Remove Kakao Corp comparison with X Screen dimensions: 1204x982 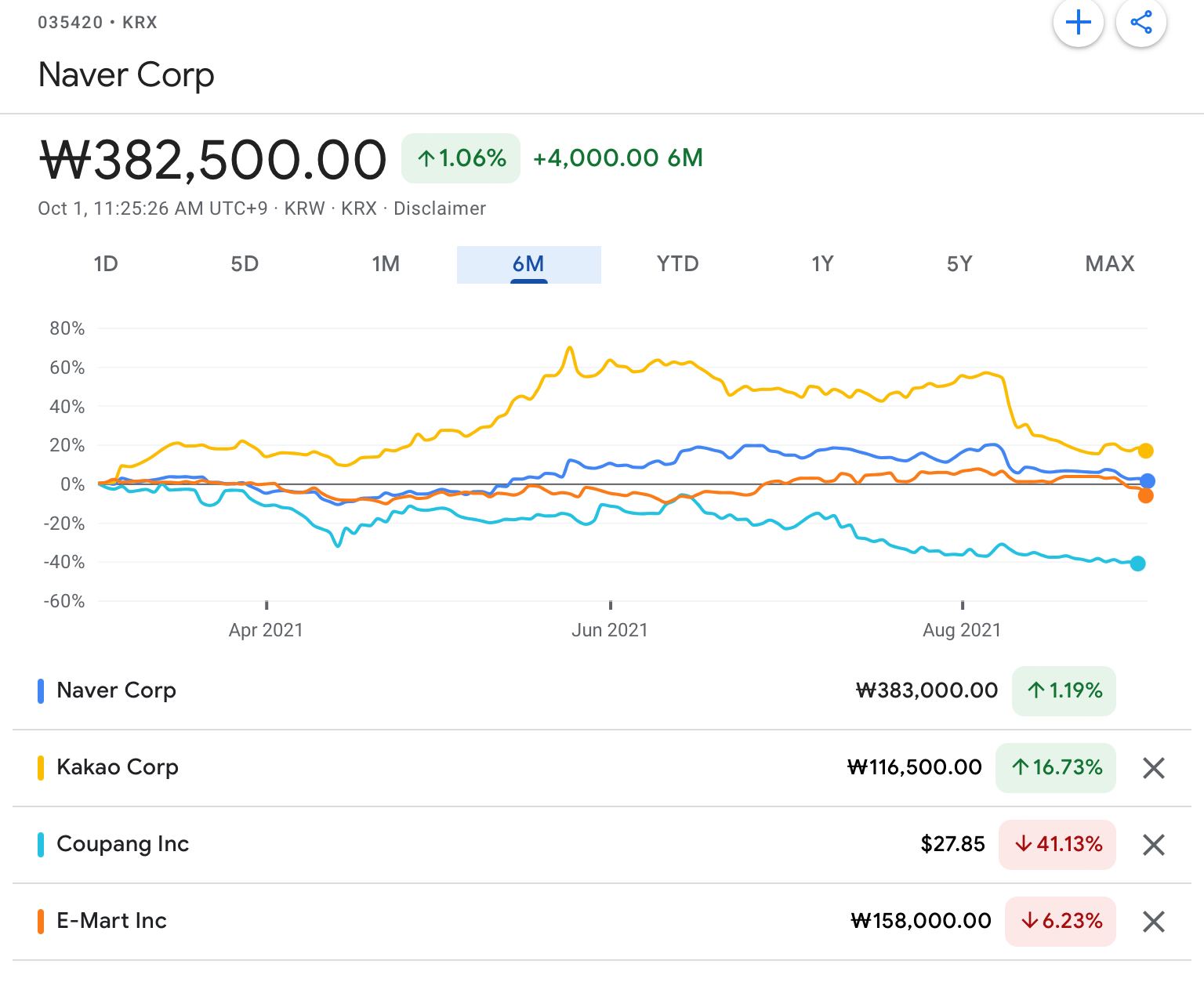1154,768
